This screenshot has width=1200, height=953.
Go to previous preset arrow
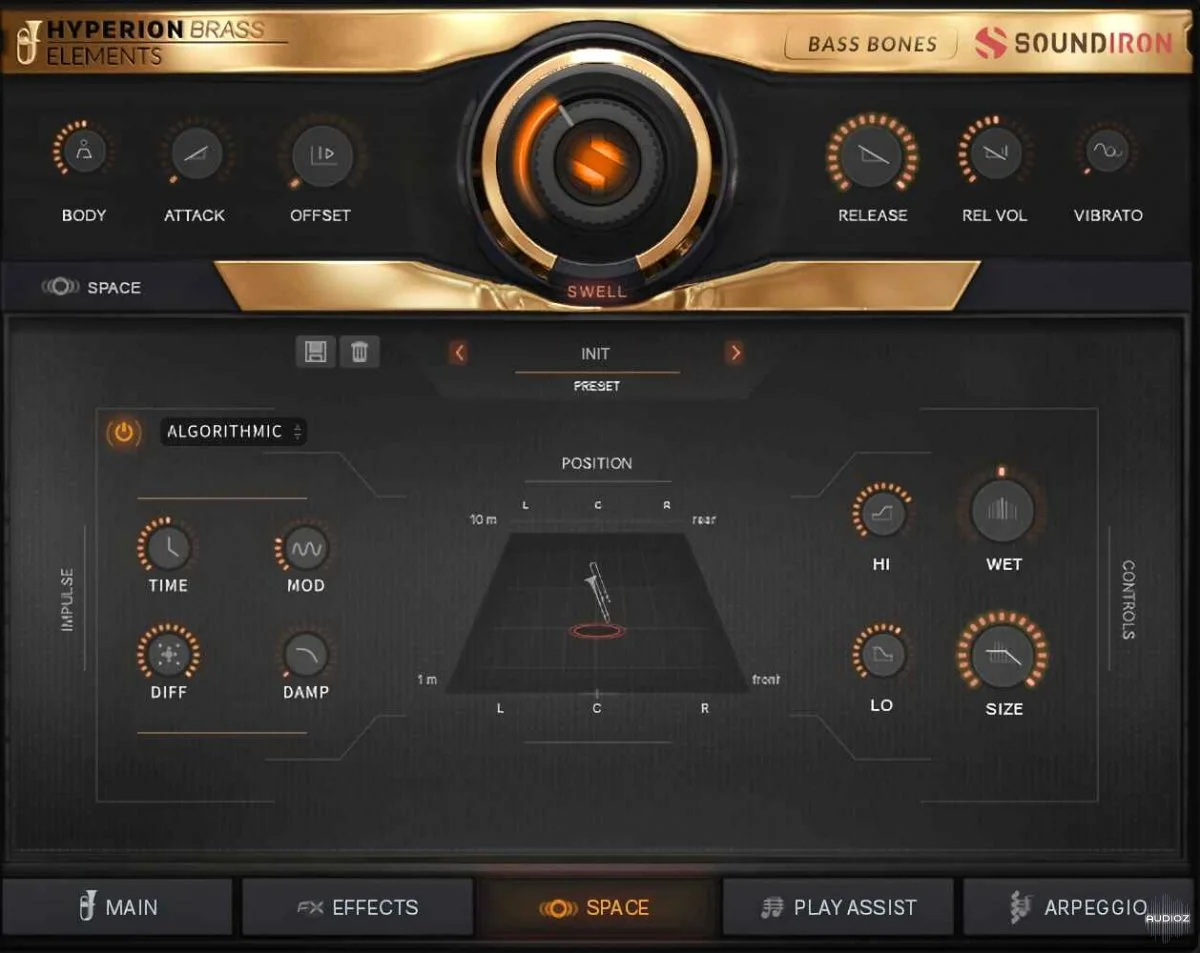point(459,352)
